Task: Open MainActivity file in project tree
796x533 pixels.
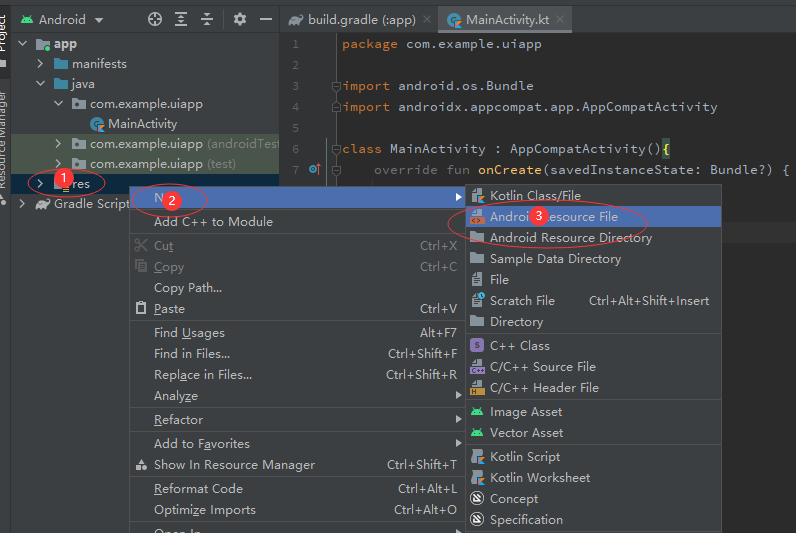Action: point(142,124)
